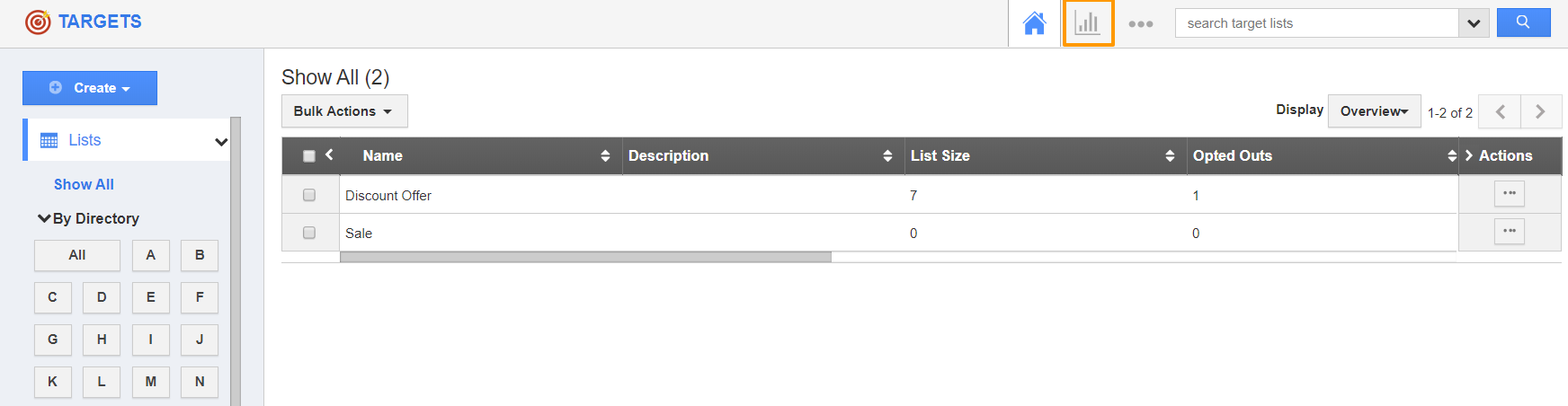
Task: Go to the next page arrow
Action: click(x=1540, y=111)
